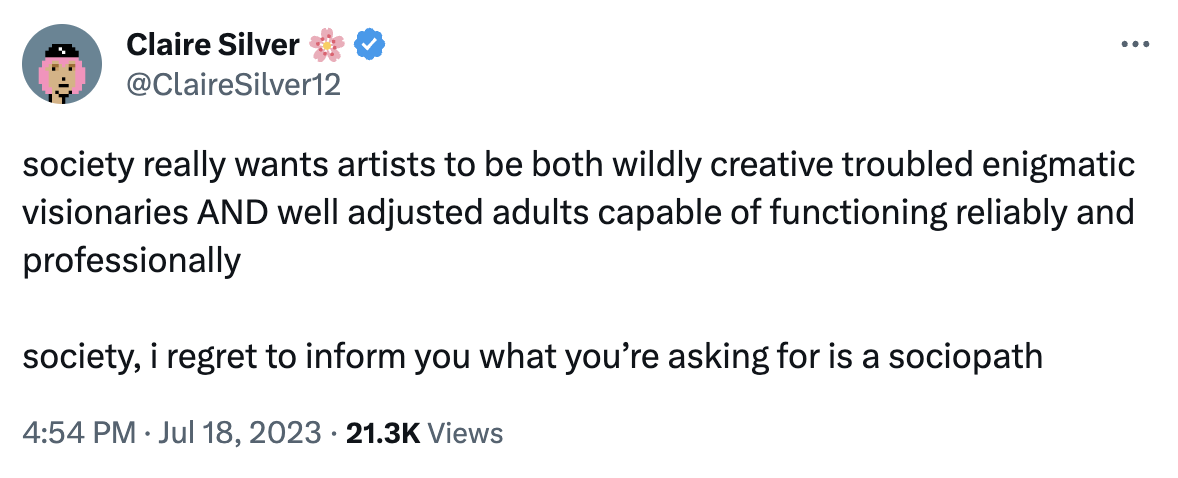Click the Views label
The height and width of the screenshot is (478, 1178).
(464, 433)
